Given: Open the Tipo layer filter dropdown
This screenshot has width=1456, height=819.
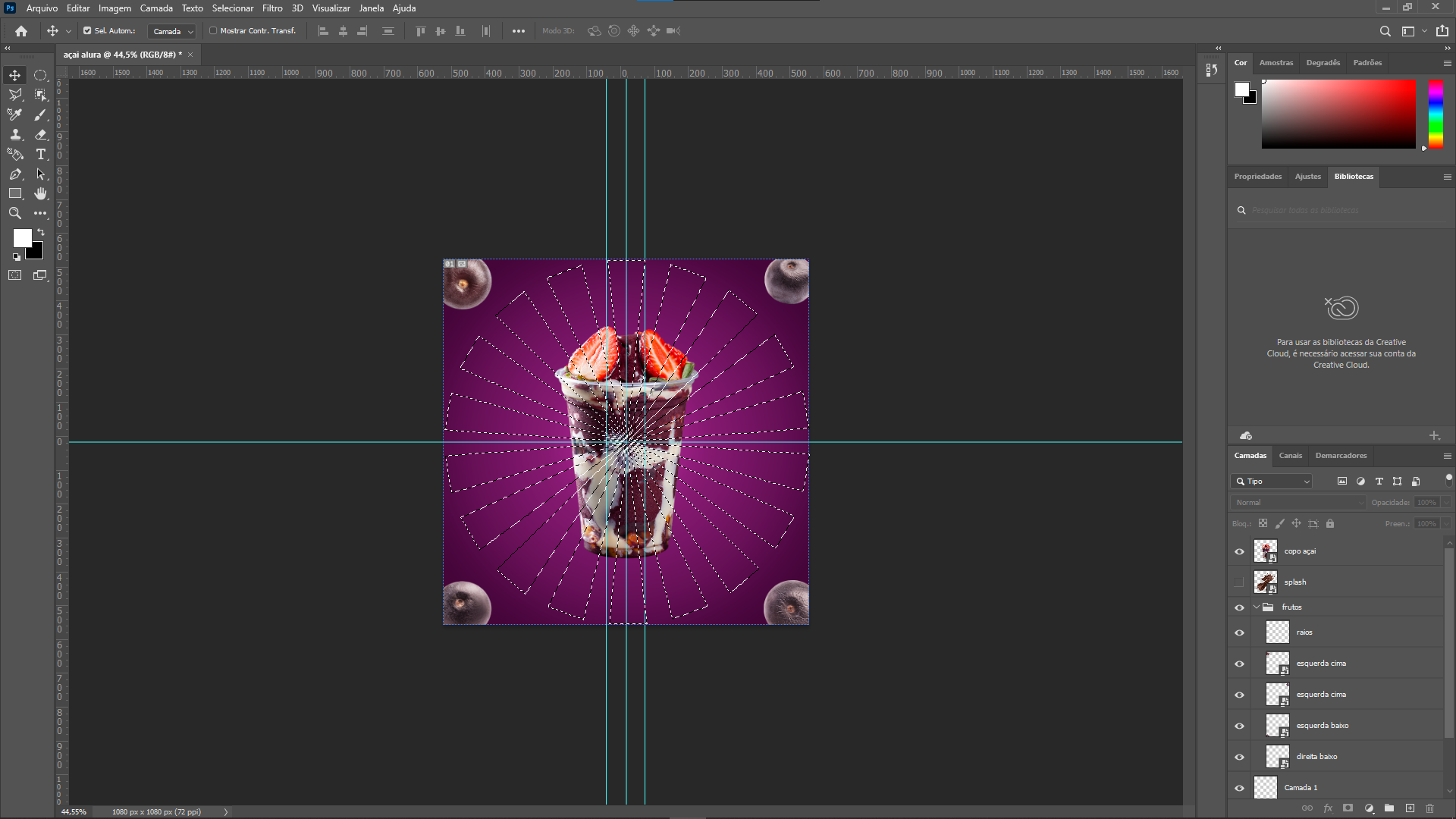Looking at the screenshot, I should tap(1272, 482).
